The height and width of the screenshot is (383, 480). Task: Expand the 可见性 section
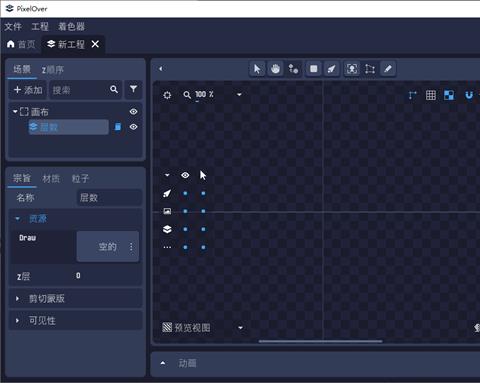pos(17,321)
